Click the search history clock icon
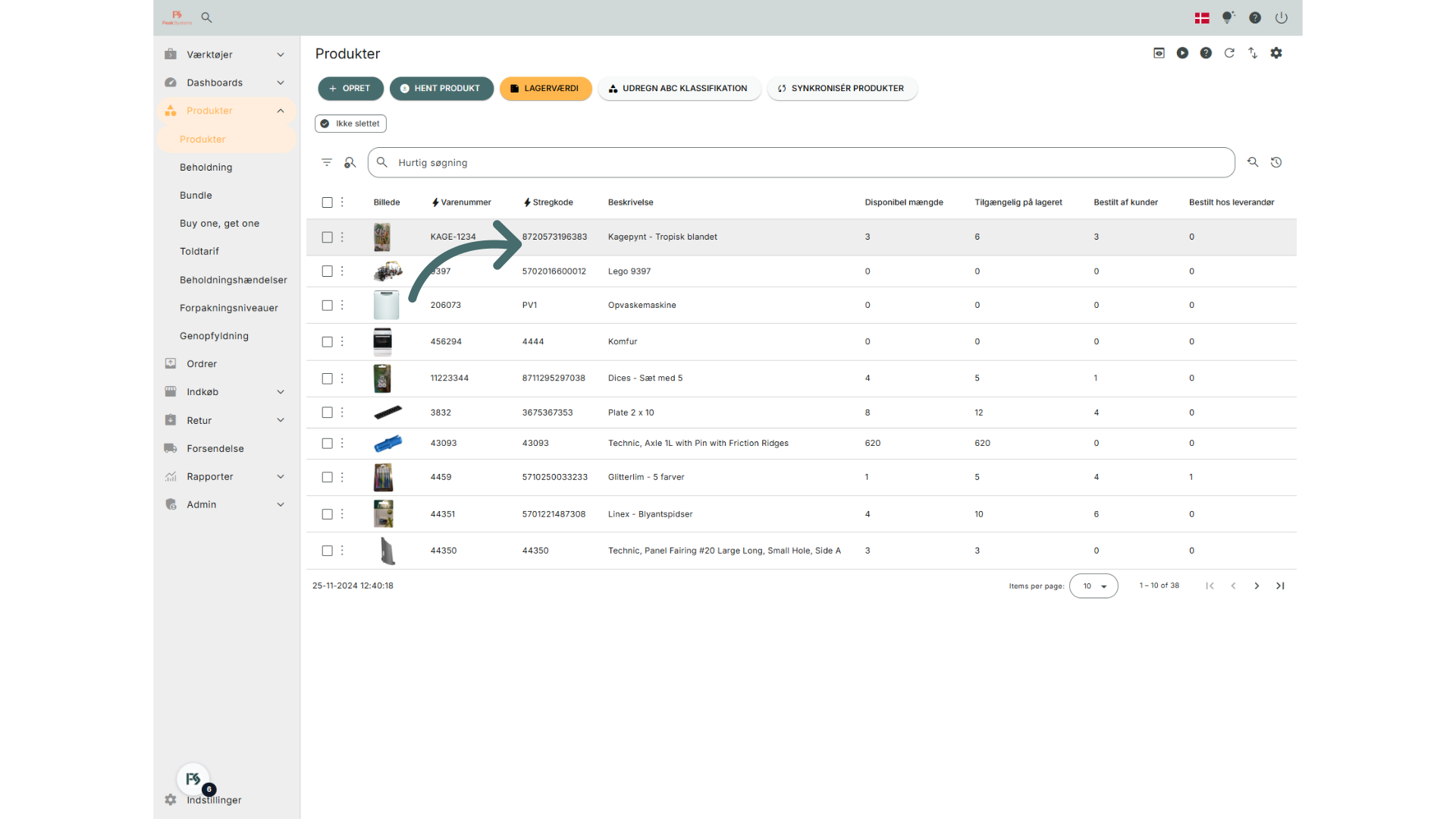Screen dimensions: 1456x819 tap(1276, 162)
